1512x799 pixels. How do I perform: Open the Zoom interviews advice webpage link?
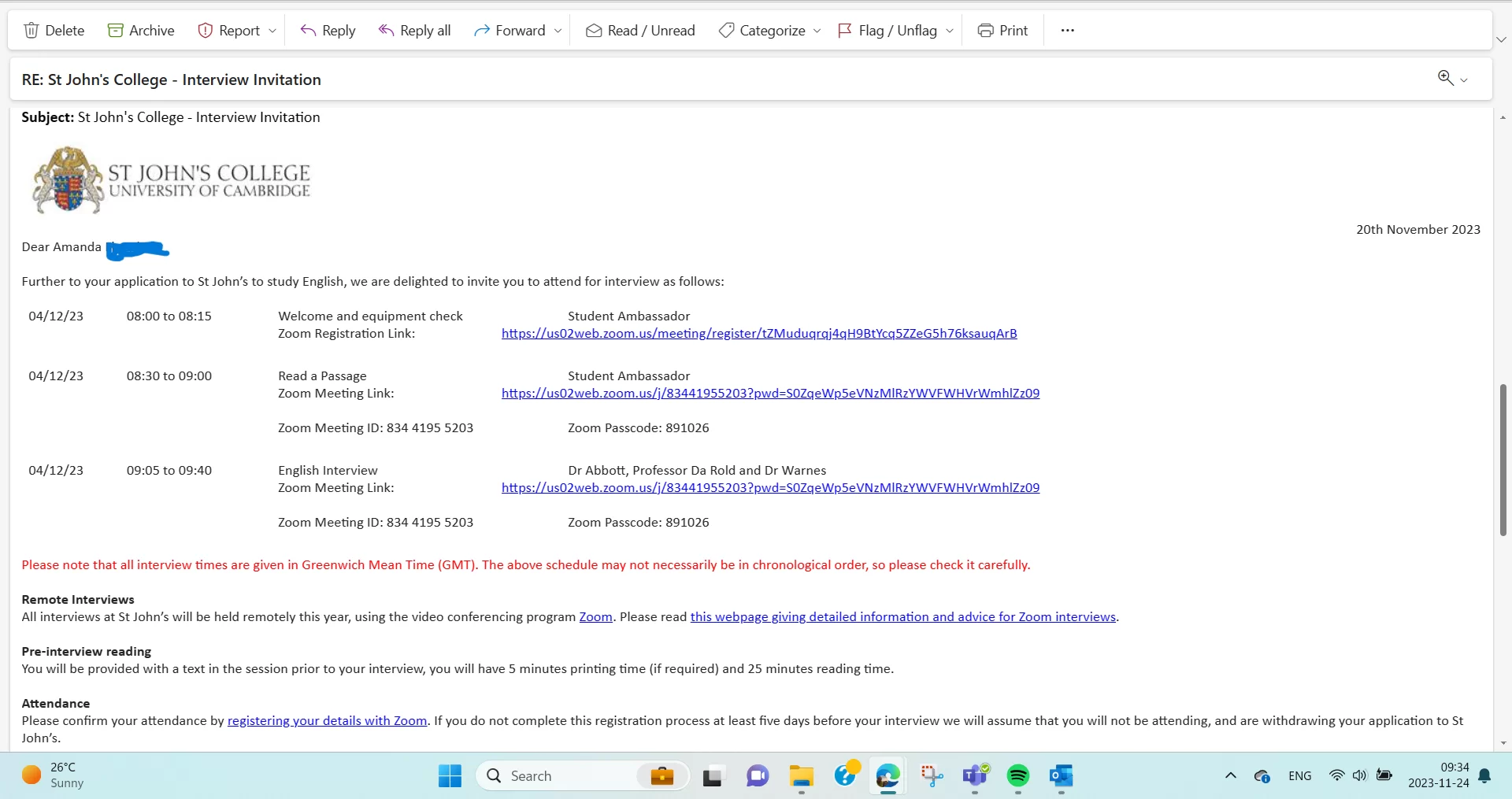click(902, 617)
